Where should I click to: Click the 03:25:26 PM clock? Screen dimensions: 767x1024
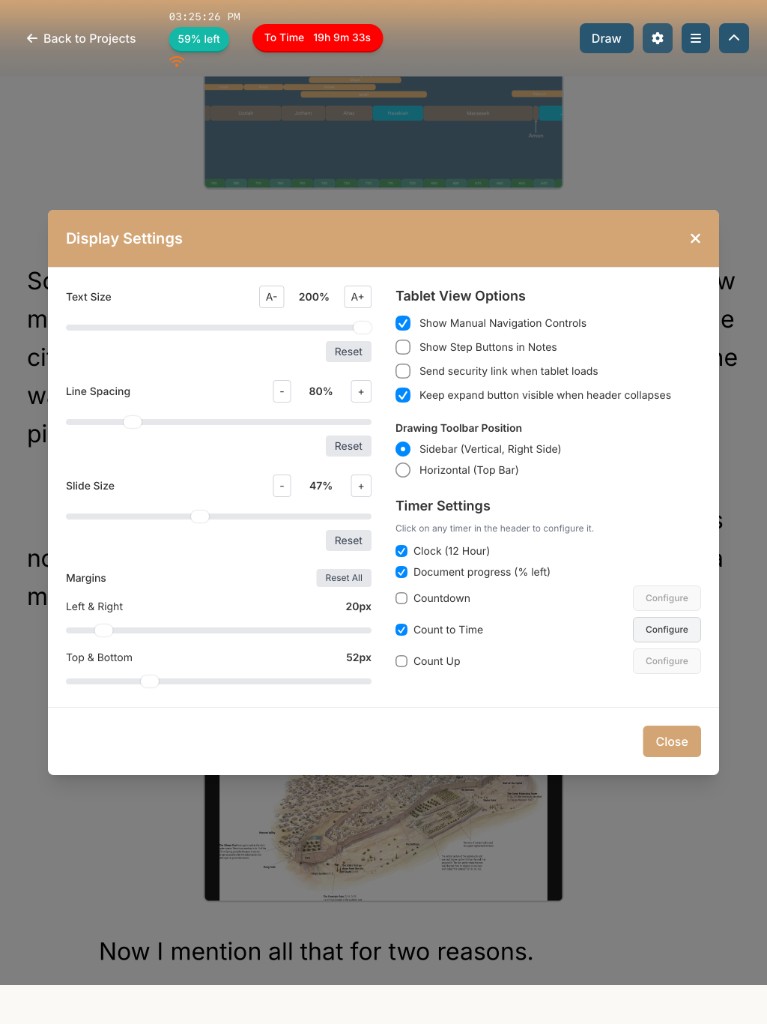coord(204,16)
